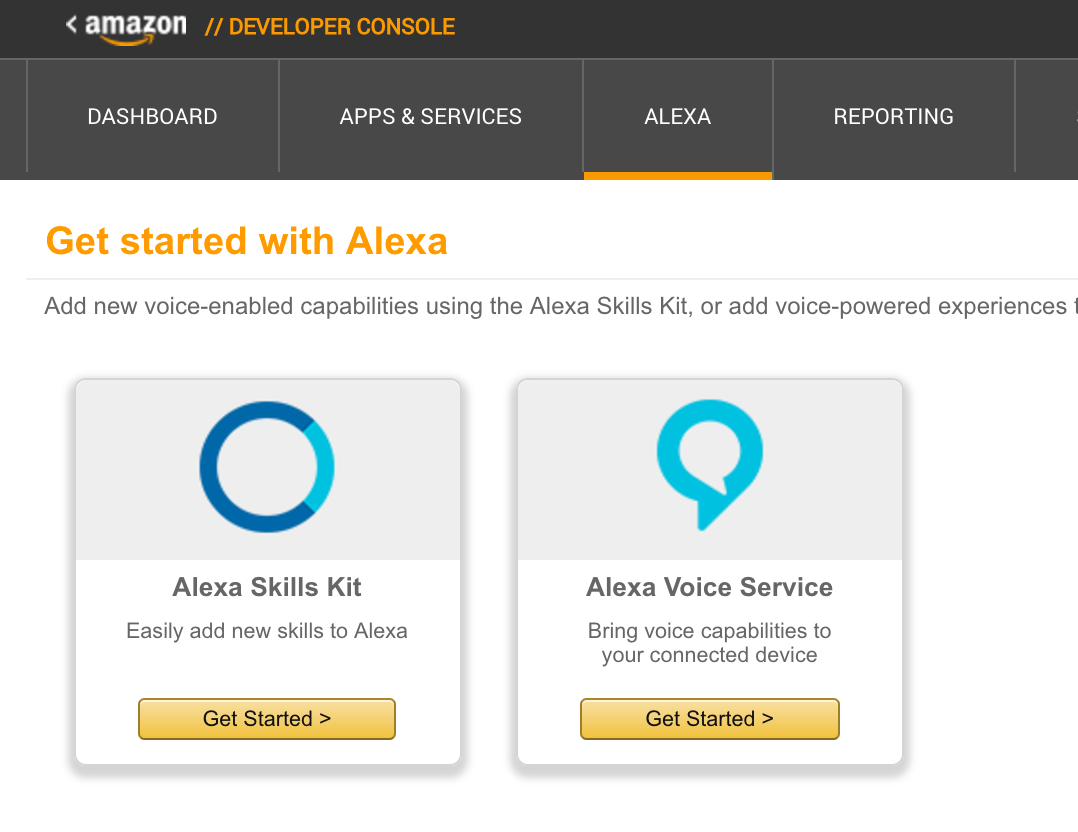Viewport: 1078px width, 832px height.
Task: Click the Alexa Skills Kit card title
Action: (x=267, y=587)
